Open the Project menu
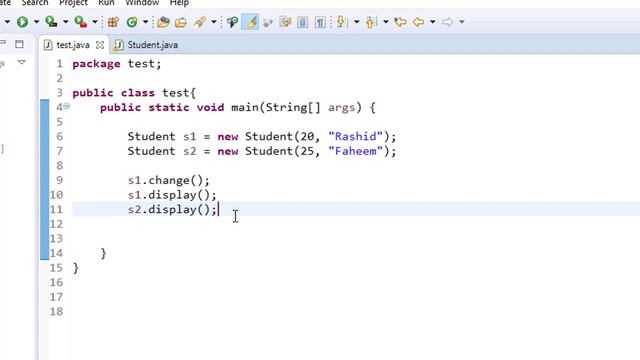640x360 pixels. (x=73, y=3)
